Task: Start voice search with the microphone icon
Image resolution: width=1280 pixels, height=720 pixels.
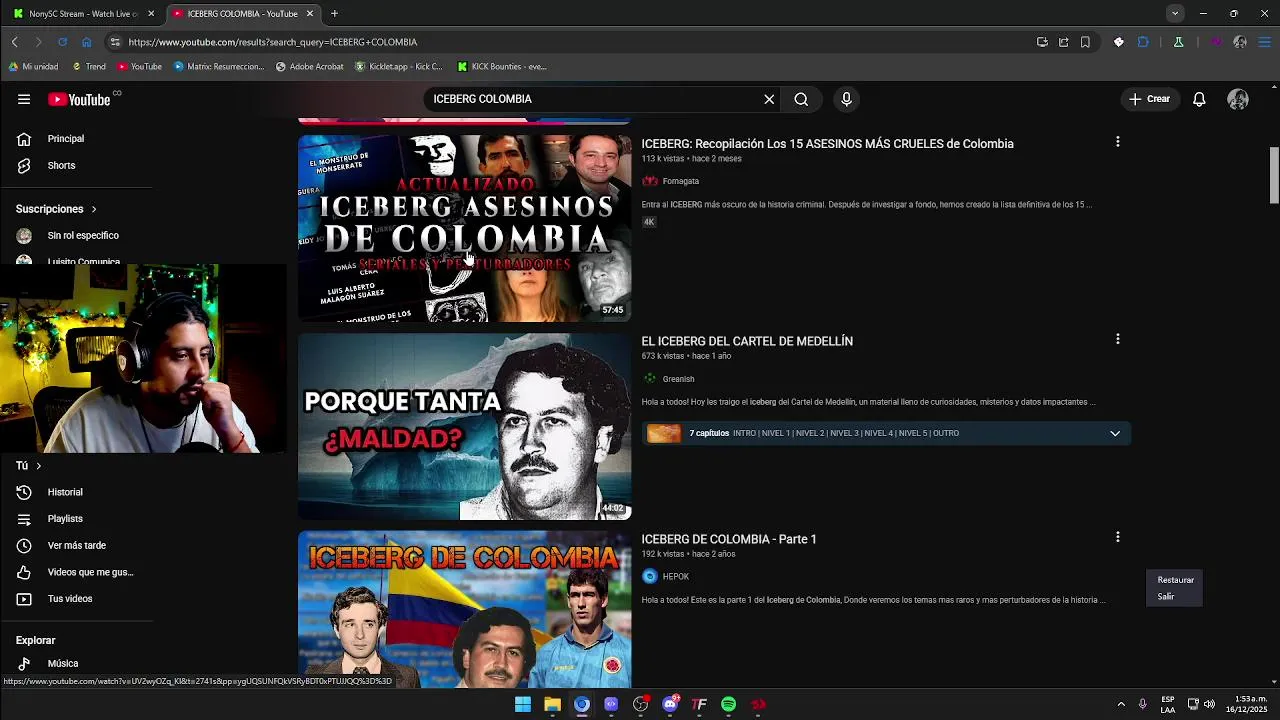Action: [846, 99]
